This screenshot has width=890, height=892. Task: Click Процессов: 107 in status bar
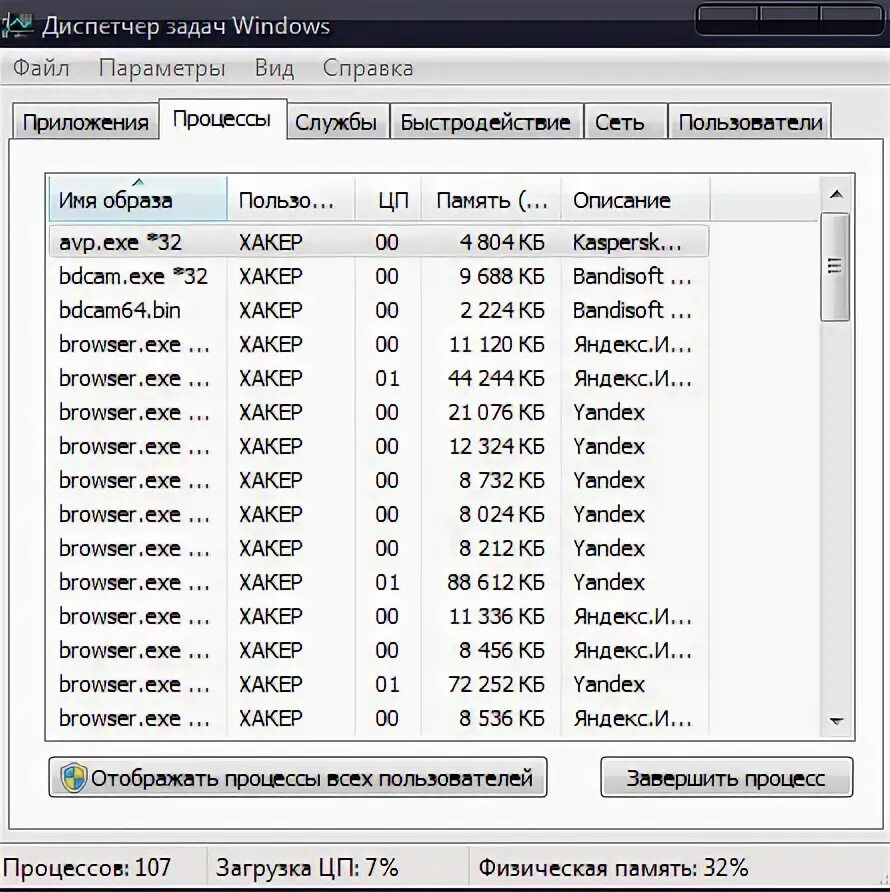pyautogui.click(x=86, y=868)
